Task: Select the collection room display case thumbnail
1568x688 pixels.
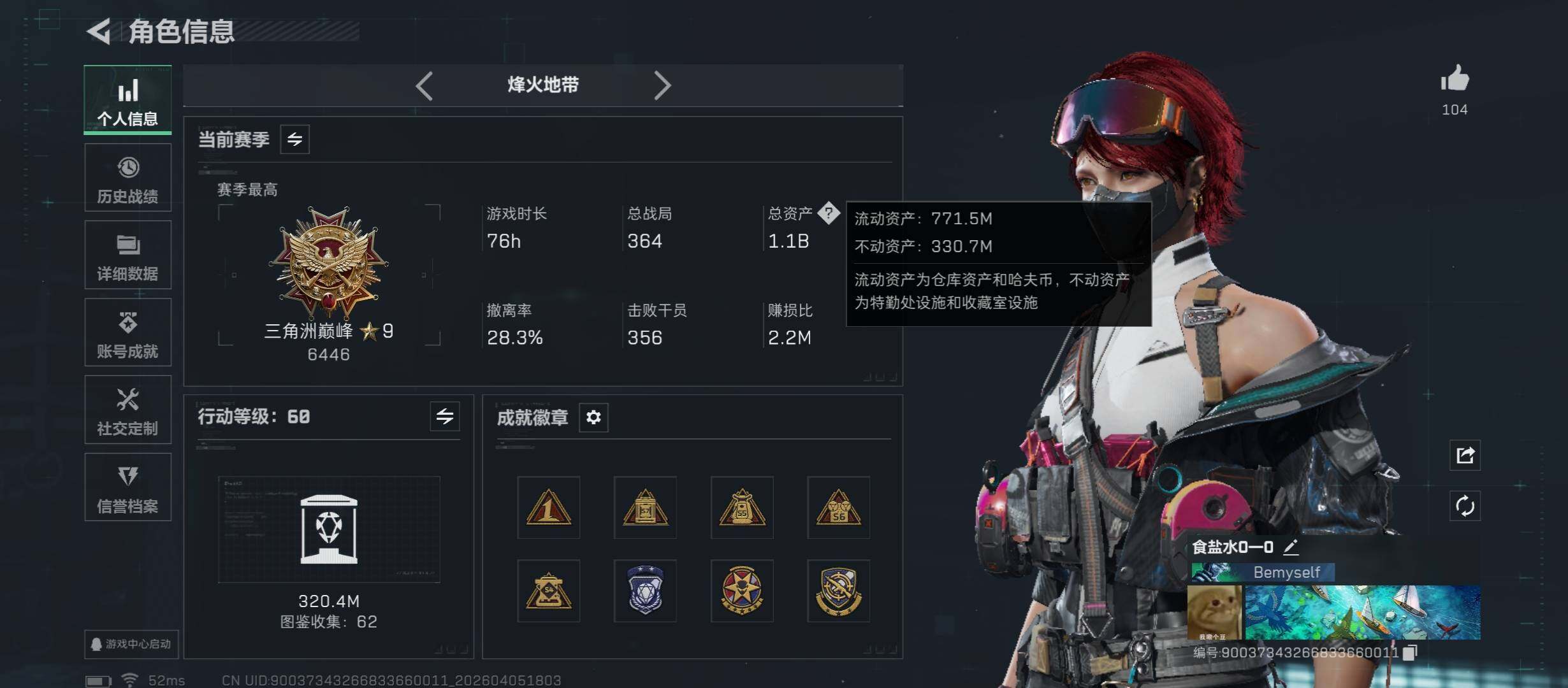Action: pos(329,529)
